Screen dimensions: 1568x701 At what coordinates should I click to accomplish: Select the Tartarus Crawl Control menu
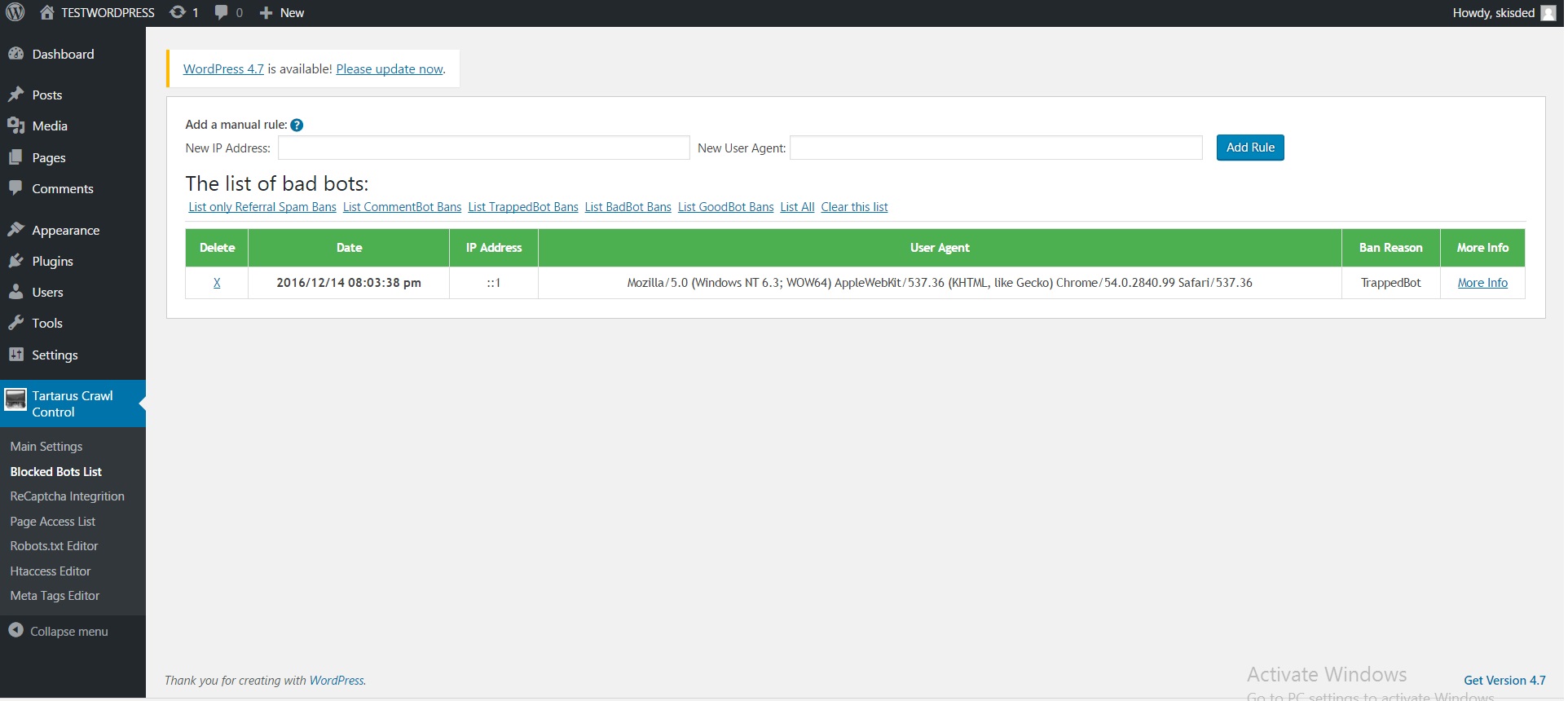click(73, 403)
